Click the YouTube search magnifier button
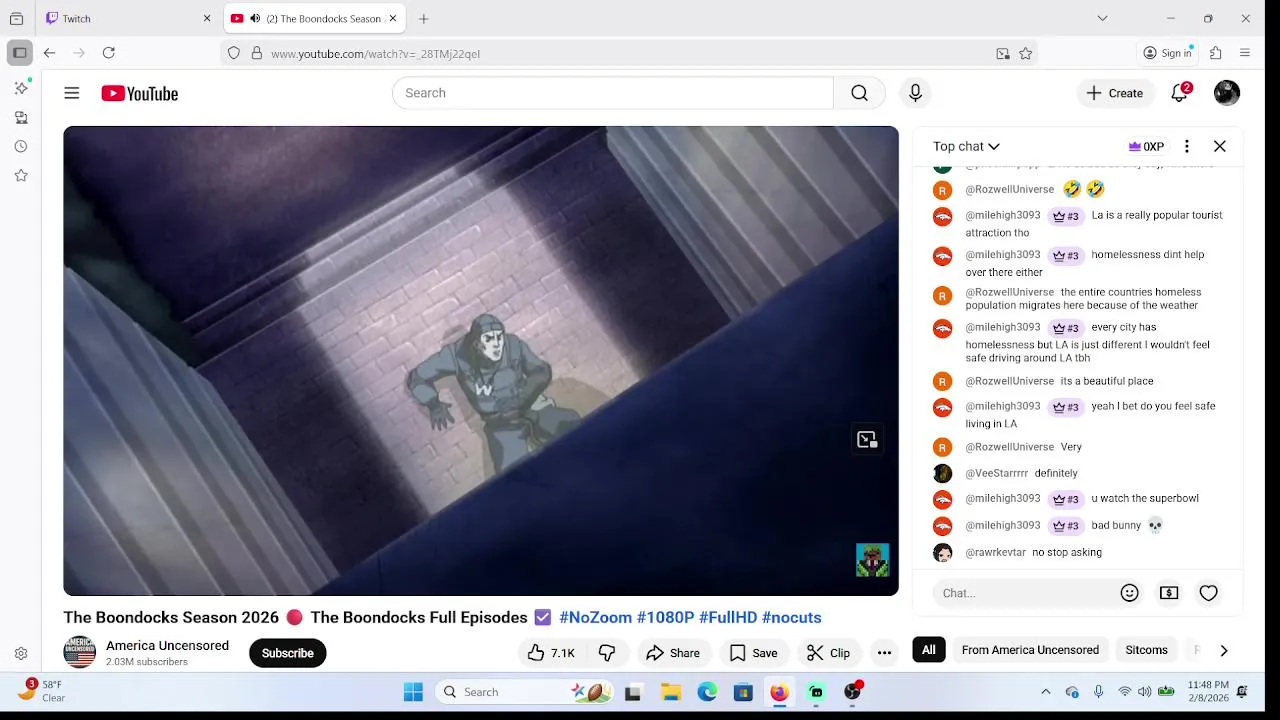The image size is (1280, 720). pos(859,93)
